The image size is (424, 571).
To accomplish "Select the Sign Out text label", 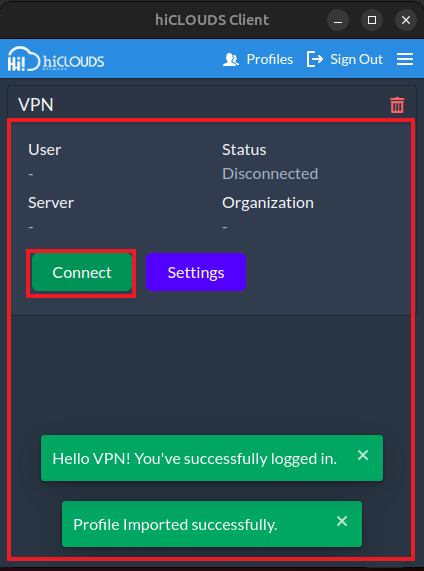I will click(x=356, y=59).
